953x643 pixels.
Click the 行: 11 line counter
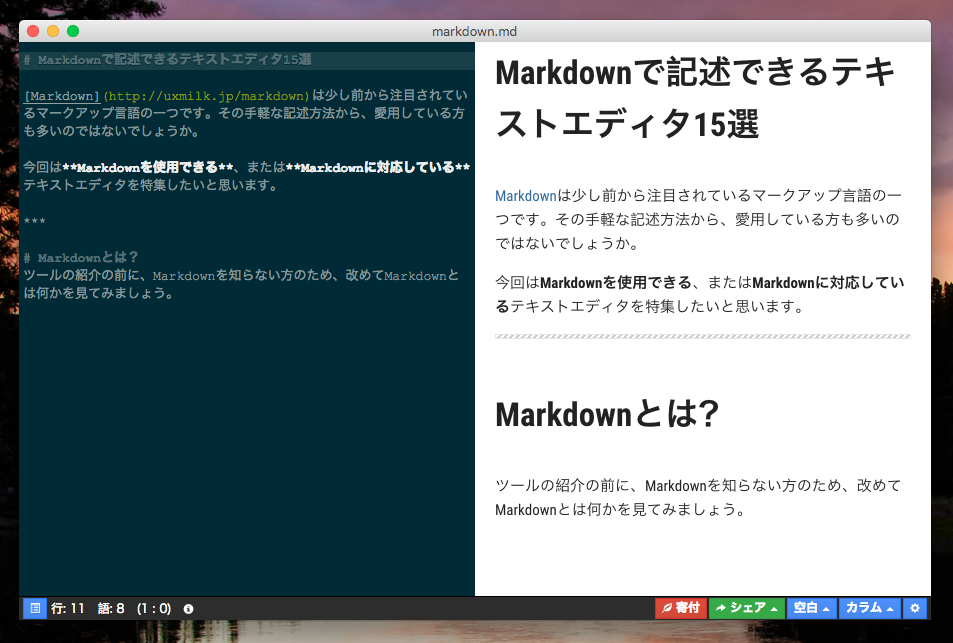[68, 608]
